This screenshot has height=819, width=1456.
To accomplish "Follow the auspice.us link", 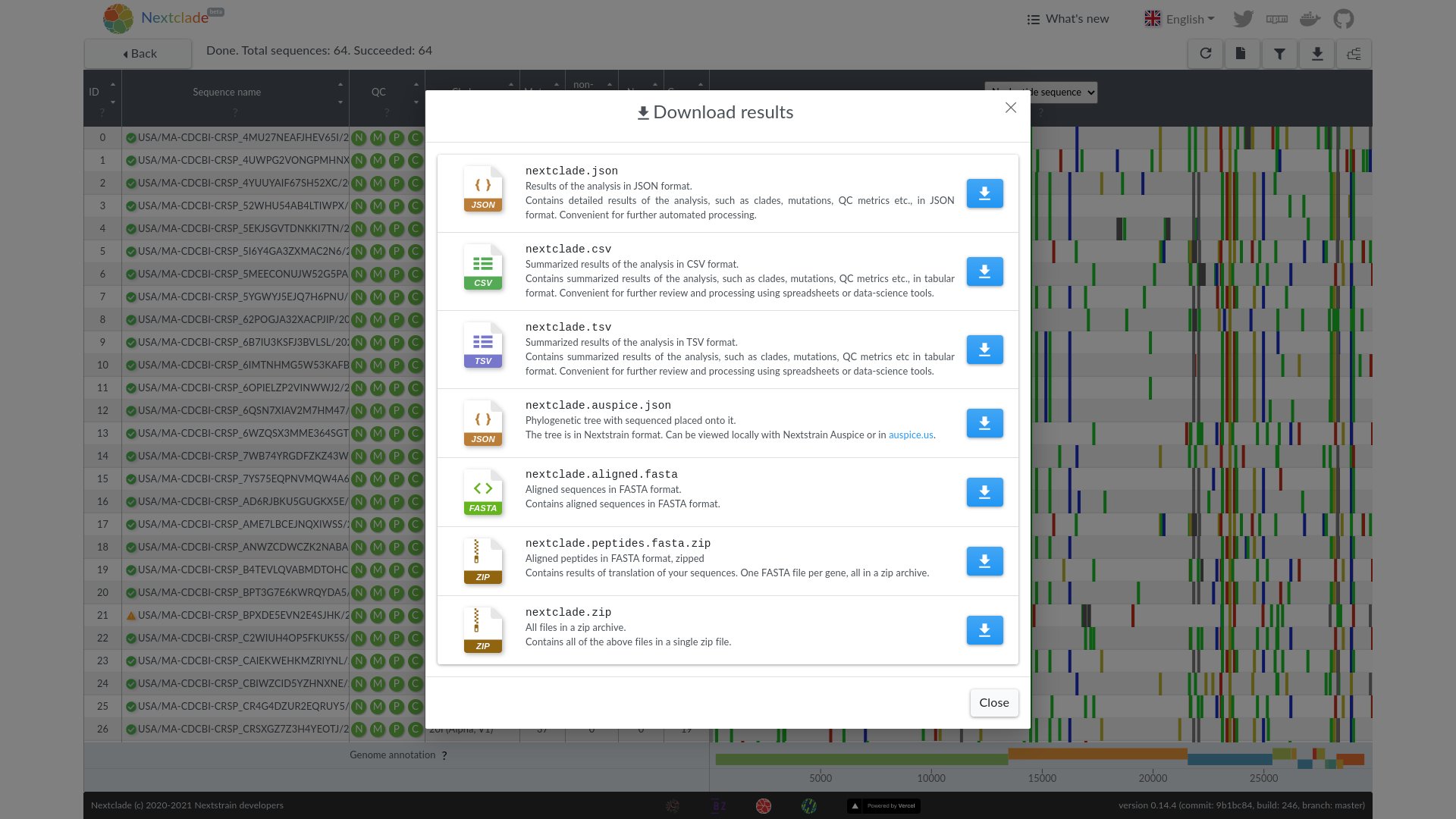I will click(x=910, y=435).
